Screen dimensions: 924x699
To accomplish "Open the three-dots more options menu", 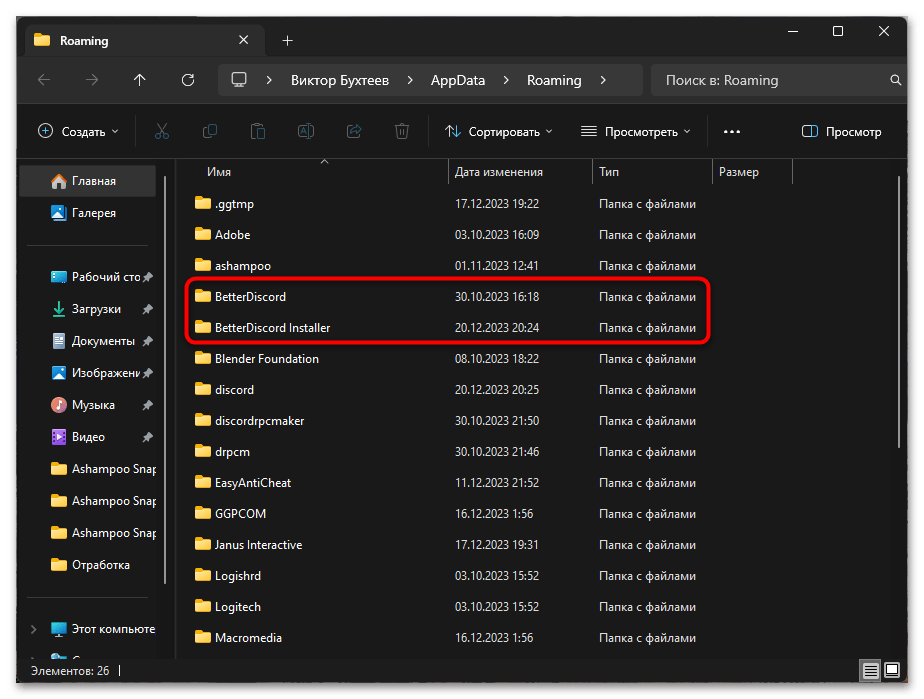I will tap(731, 131).
